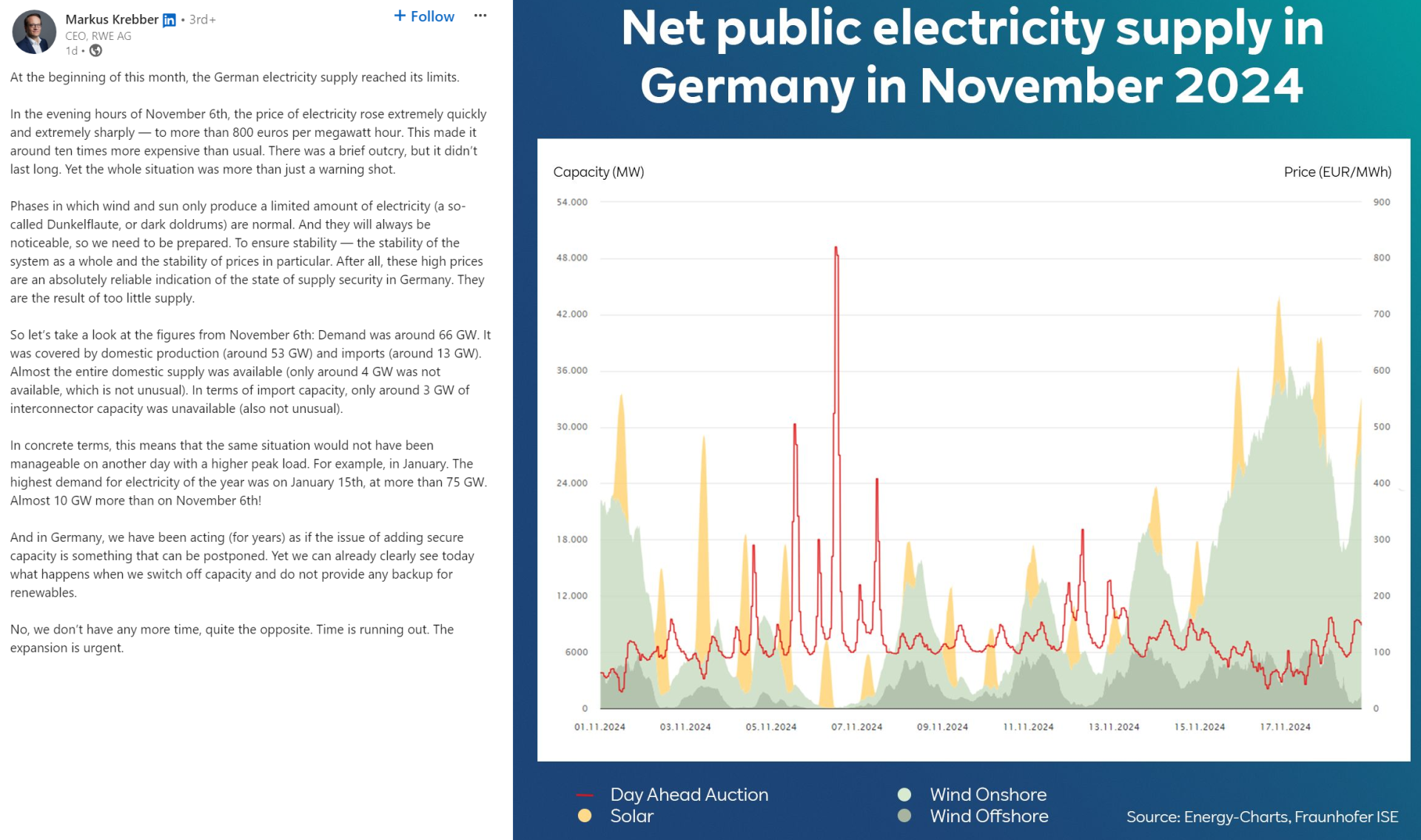Screen dimensions: 1421x840
Task: Click the Capacity (MW) axis label
Action: [x=599, y=172]
